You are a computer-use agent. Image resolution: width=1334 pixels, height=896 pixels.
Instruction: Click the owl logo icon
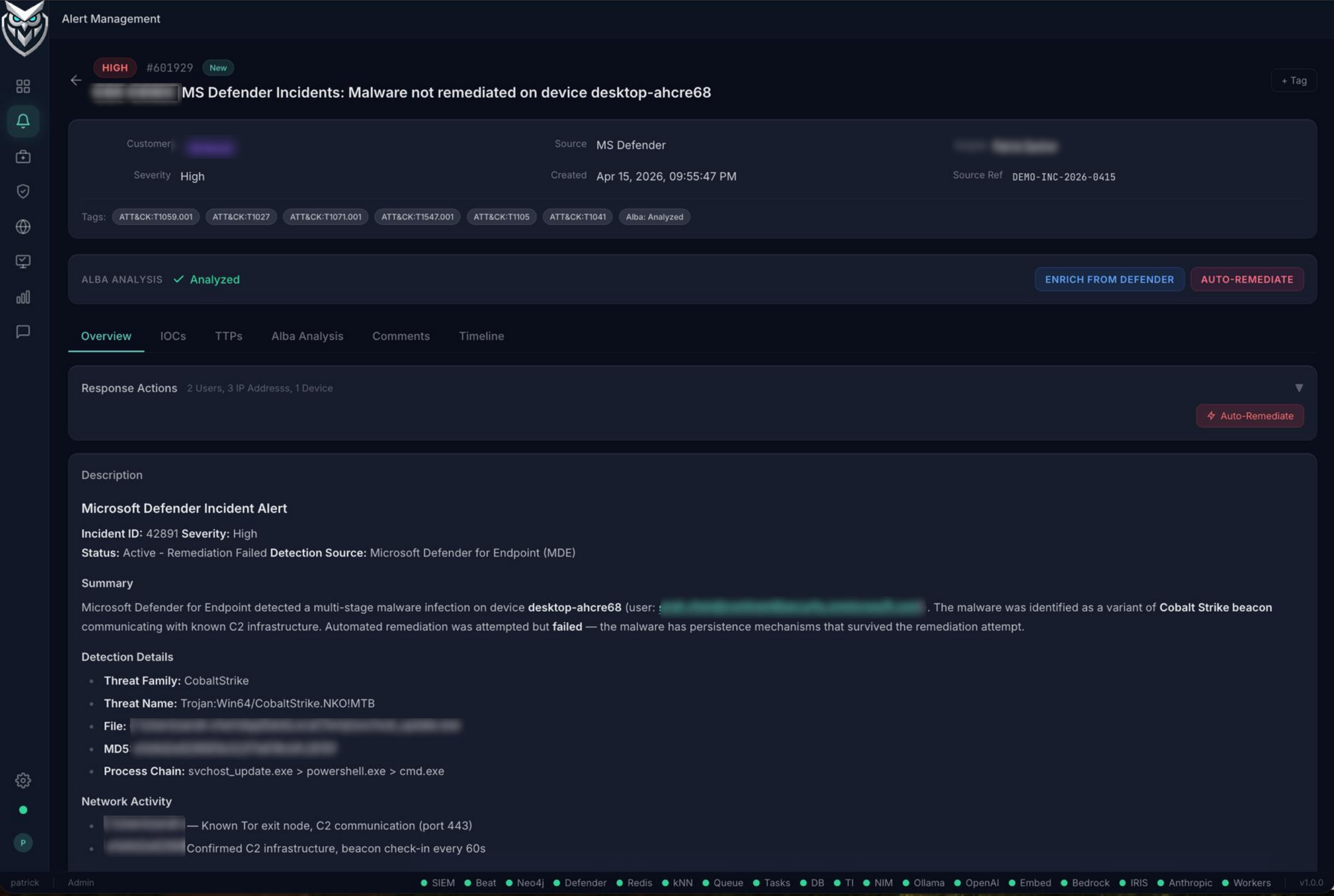(x=25, y=29)
